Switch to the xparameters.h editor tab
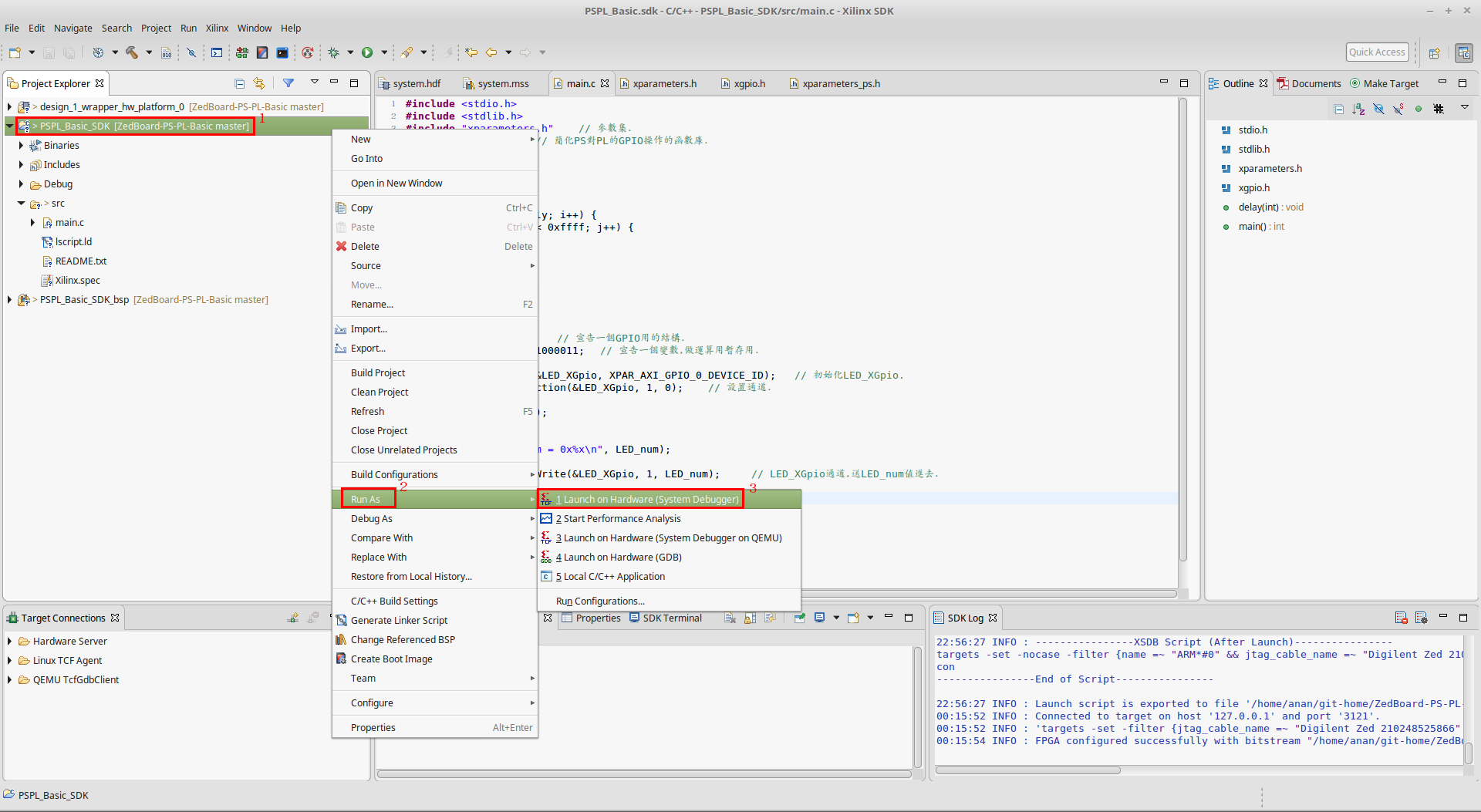Image resolution: width=1481 pixels, height=812 pixels. pyautogui.click(x=658, y=83)
